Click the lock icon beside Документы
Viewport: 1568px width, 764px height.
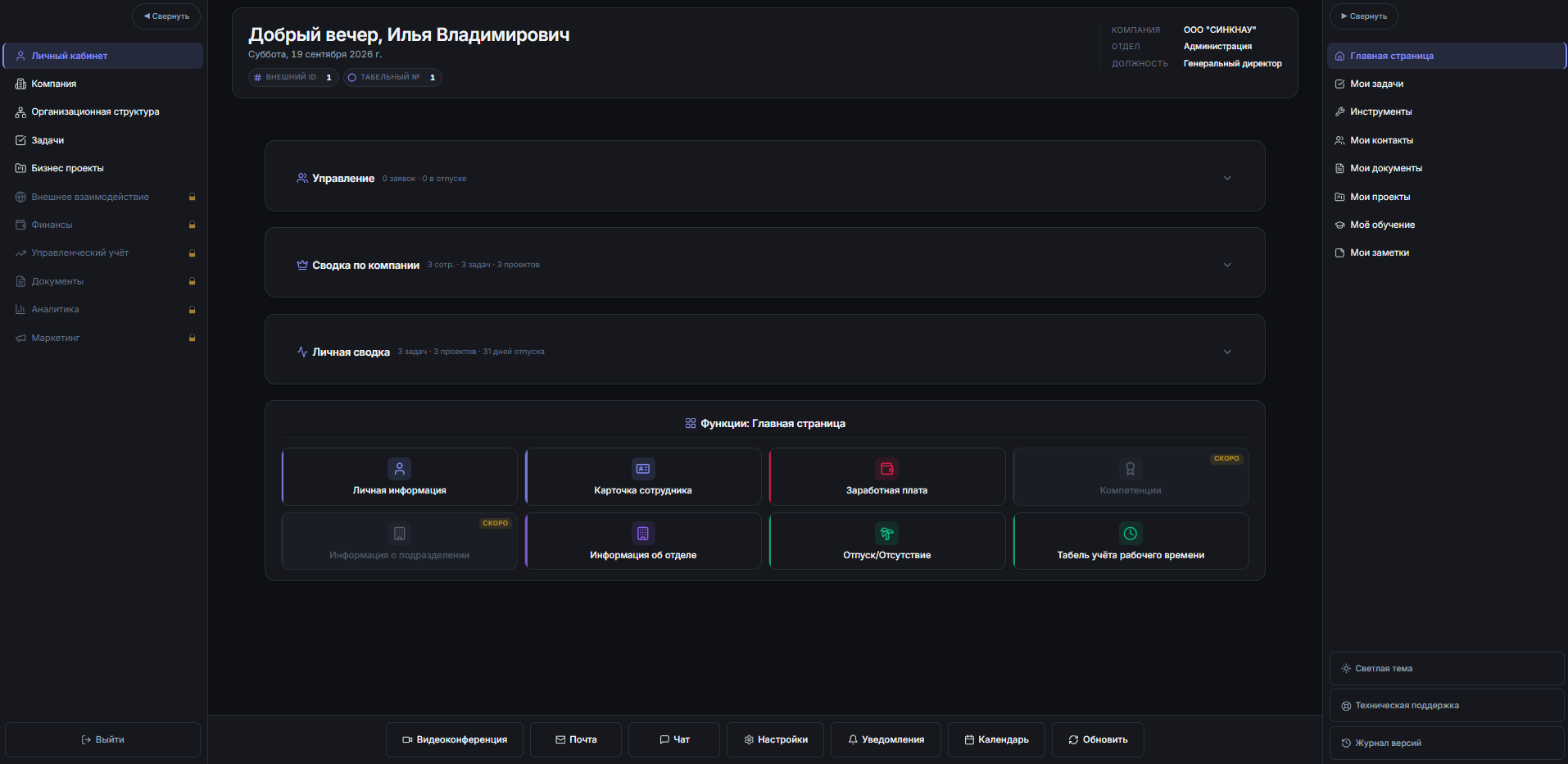(x=193, y=281)
